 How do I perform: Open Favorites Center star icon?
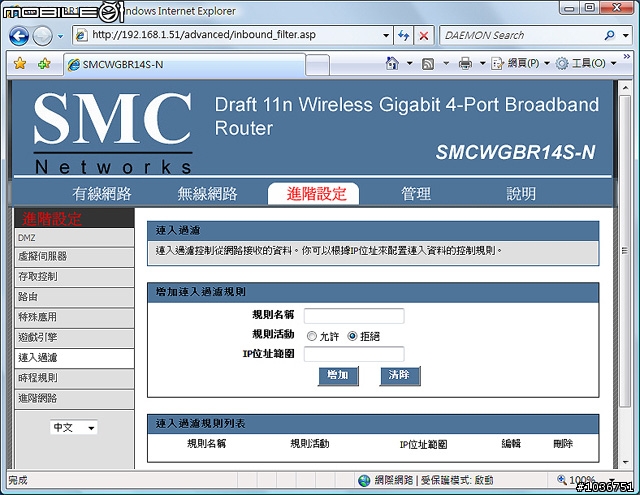click(20, 64)
